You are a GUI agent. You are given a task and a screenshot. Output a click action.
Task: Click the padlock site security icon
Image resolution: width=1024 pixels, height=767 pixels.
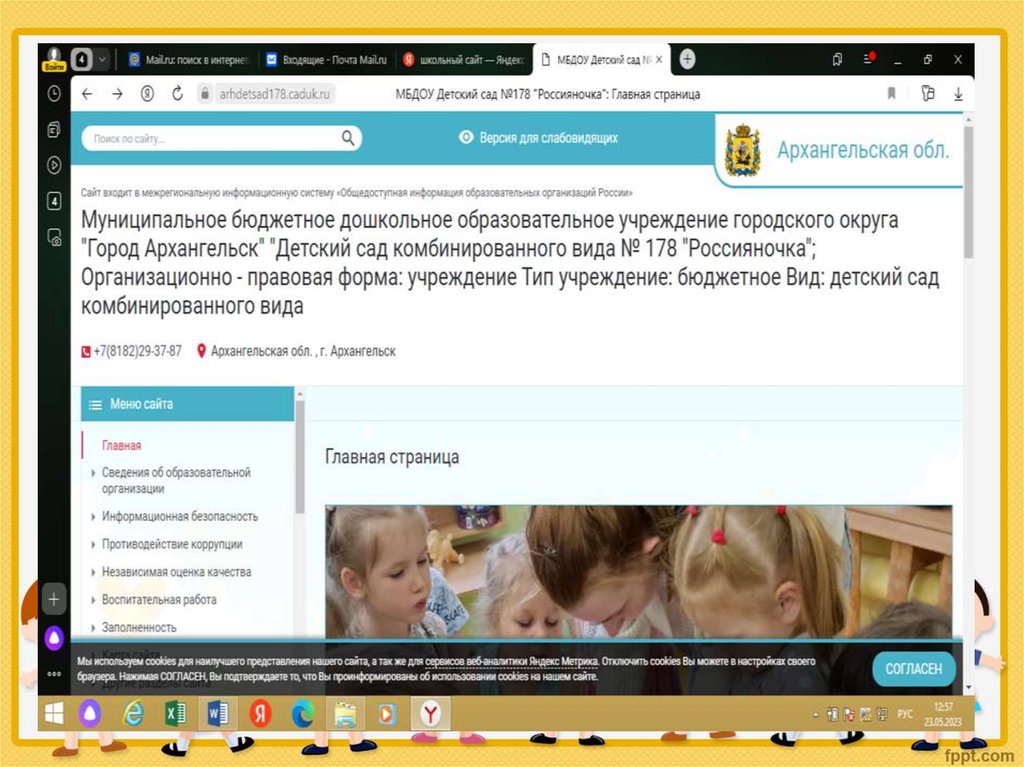tap(204, 94)
